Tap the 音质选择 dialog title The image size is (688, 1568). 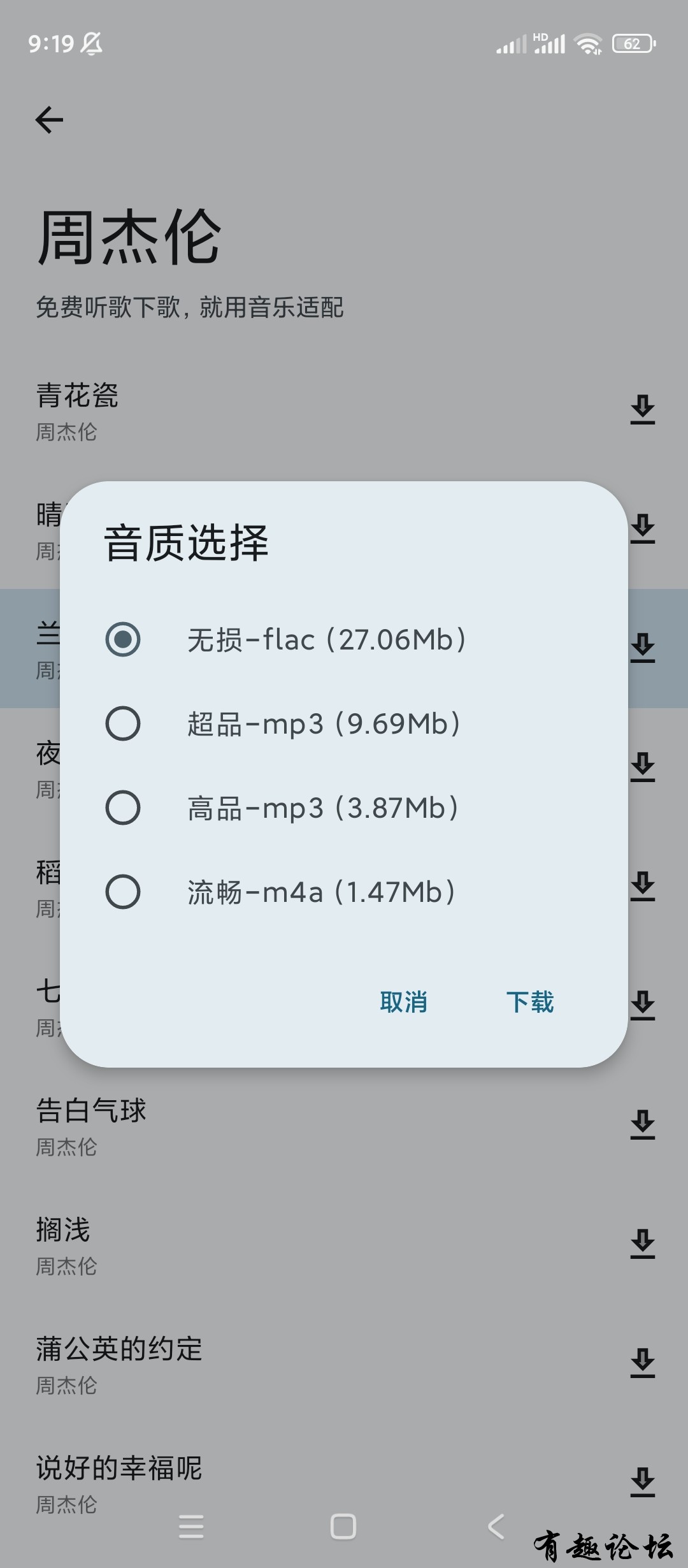point(186,543)
